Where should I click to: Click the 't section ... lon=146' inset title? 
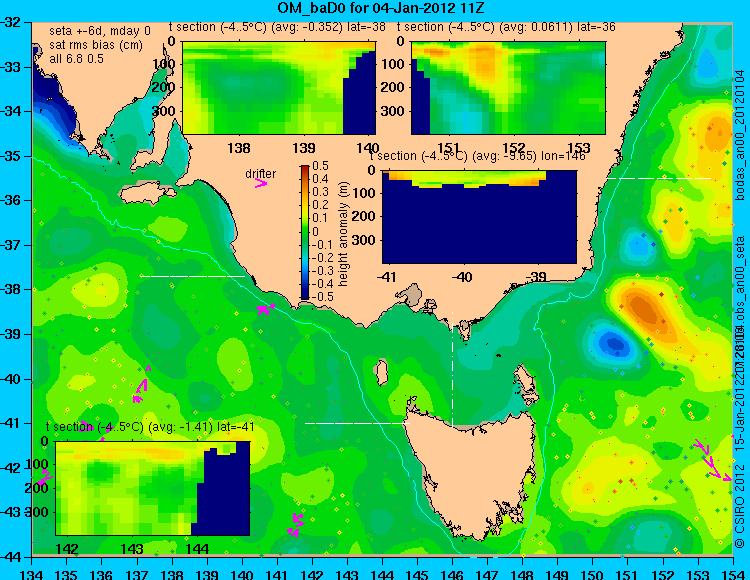[x=477, y=156]
